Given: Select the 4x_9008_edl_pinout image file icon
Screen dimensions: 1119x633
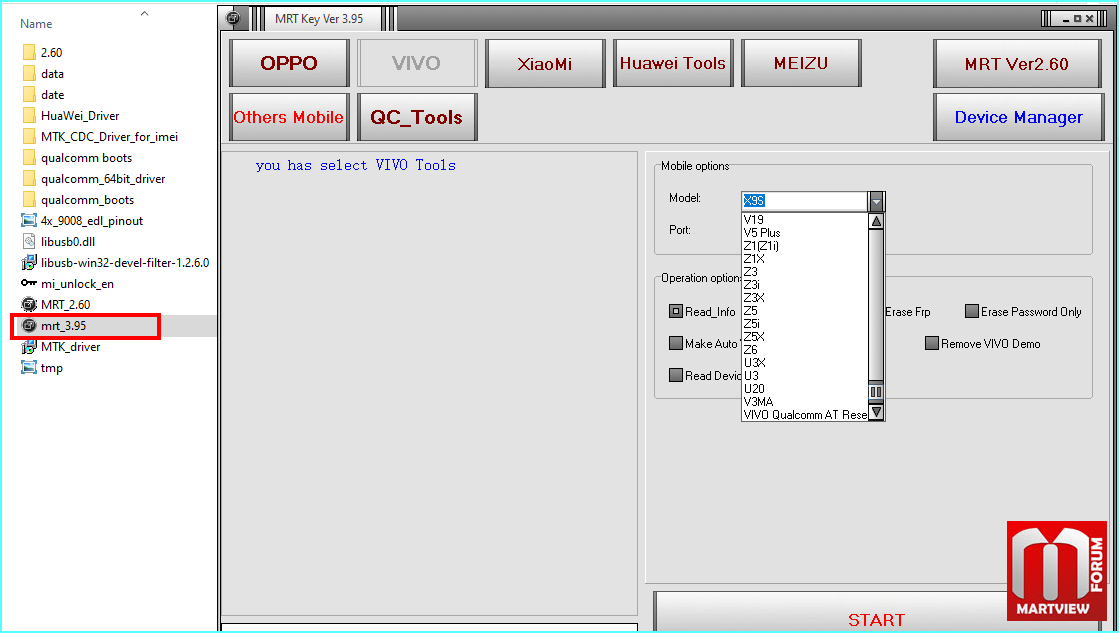Looking at the screenshot, I should click(29, 221).
